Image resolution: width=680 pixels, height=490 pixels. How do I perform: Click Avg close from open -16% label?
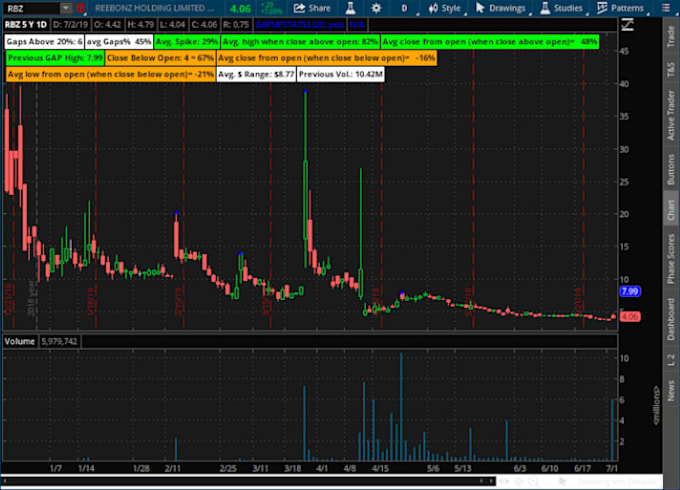[327, 58]
